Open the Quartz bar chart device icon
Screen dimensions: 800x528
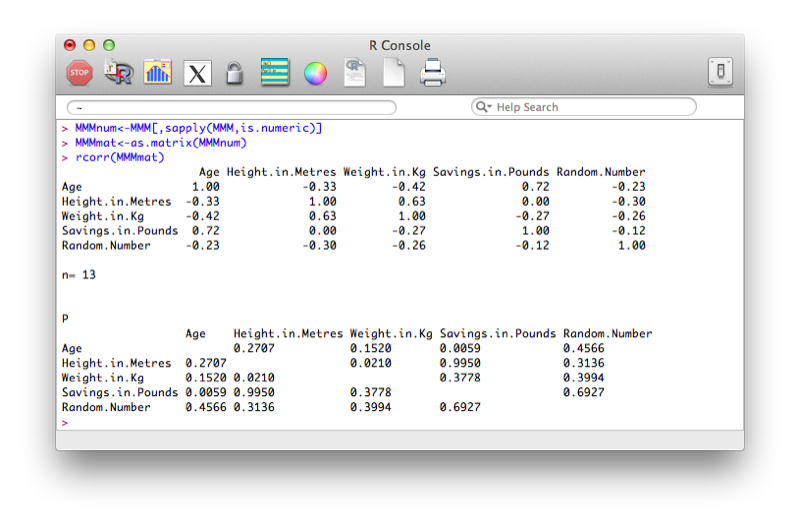(x=158, y=72)
